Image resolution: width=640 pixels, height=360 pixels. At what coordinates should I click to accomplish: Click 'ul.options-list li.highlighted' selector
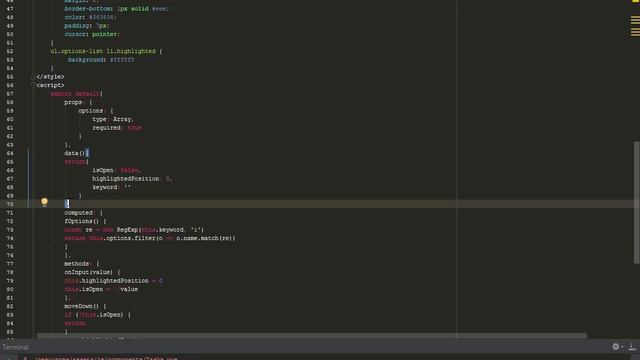[103, 51]
